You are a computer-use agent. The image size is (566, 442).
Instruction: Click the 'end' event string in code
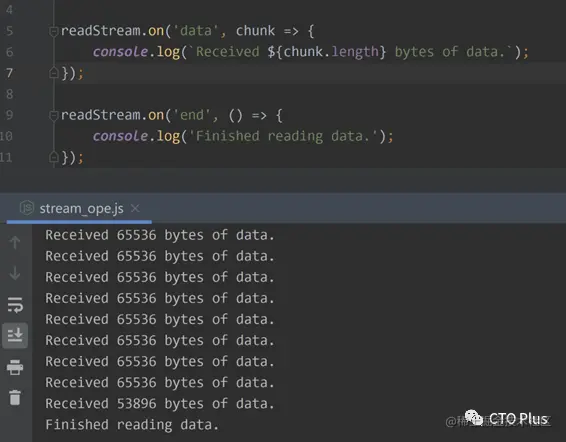[x=192, y=115]
